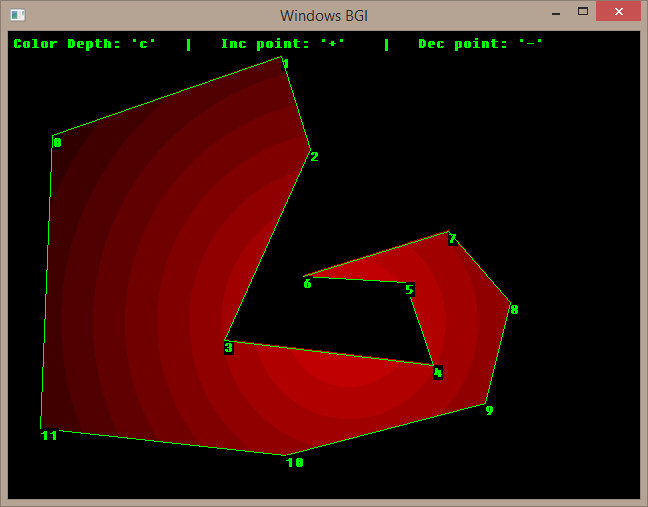The image size is (648, 507).
Task: Select vertex 7 on the polygon
Action: pos(452,239)
